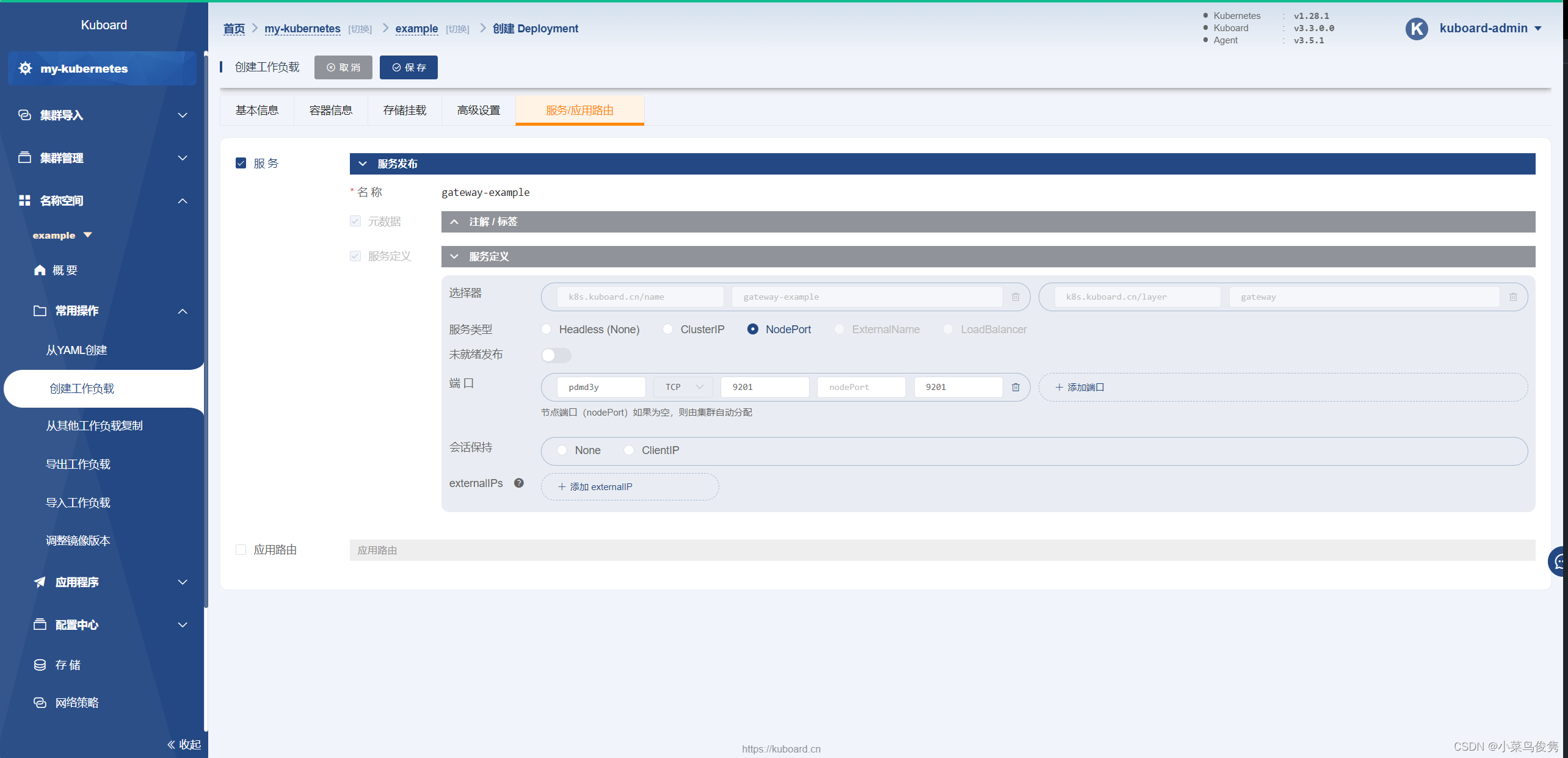Image resolution: width=1568 pixels, height=758 pixels.
Task: Click the 添加端口 add port button
Action: point(1080,387)
